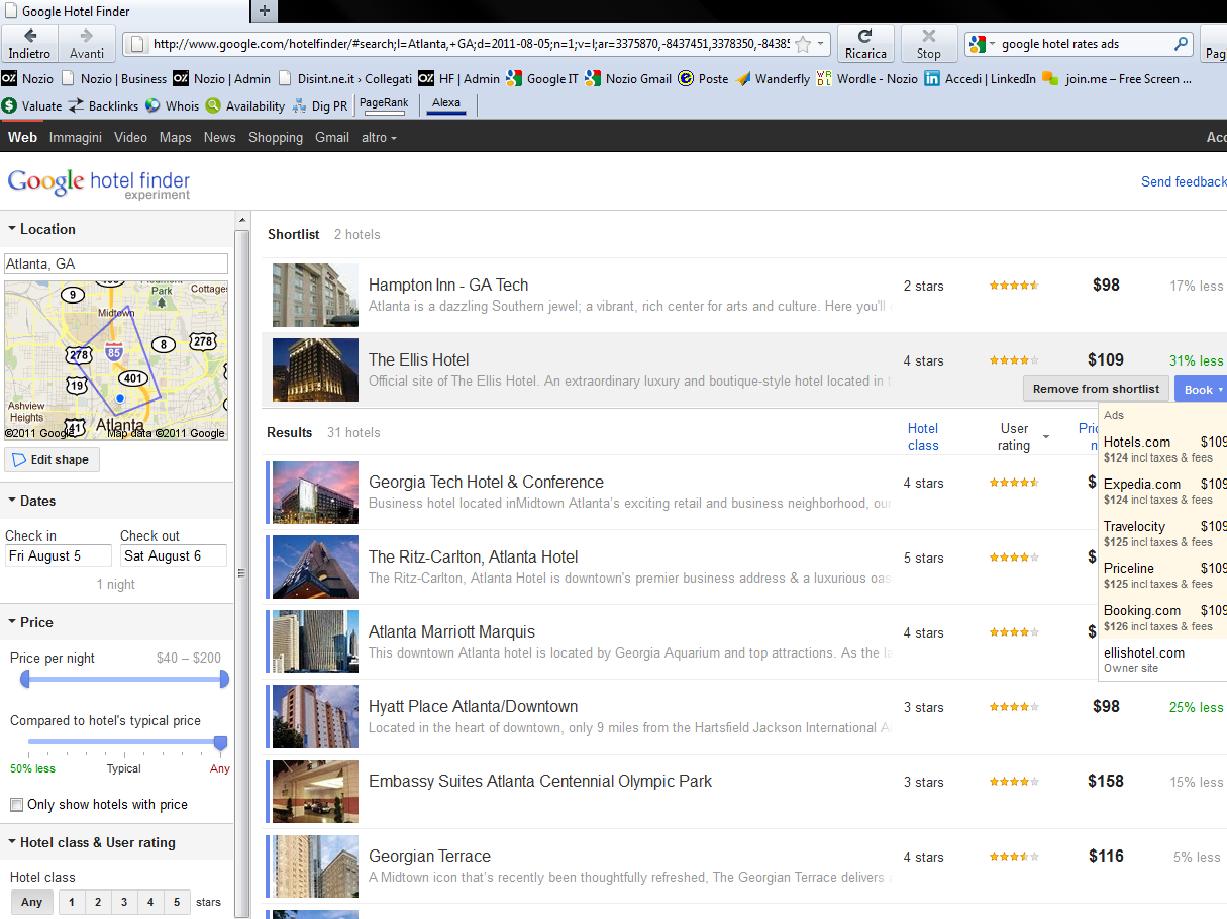This screenshot has height=919, width=1227.
Task: Click the Availability toolbar item
Action: [245, 105]
